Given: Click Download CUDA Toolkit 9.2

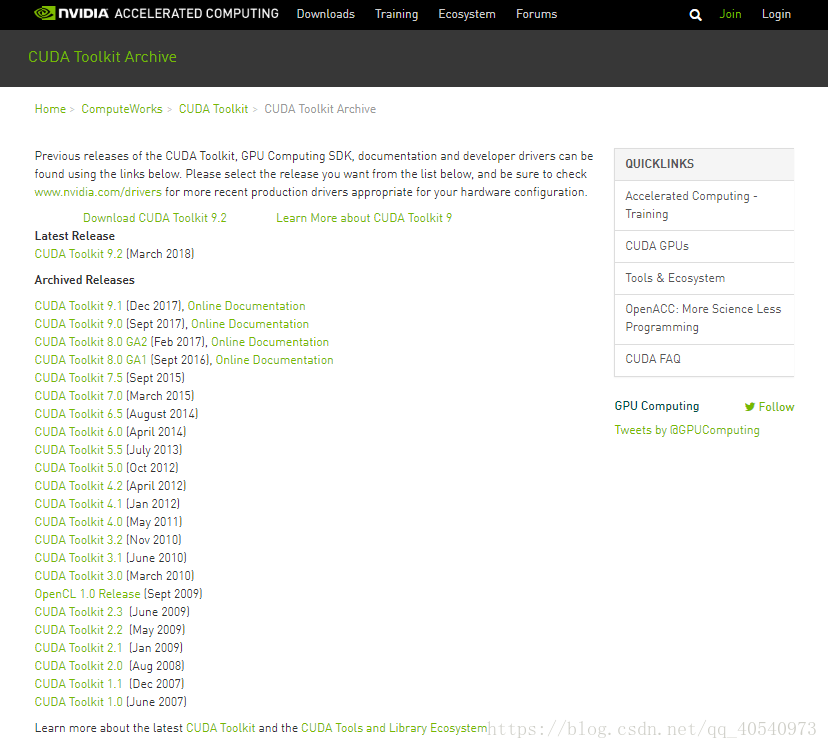Looking at the screenshot, I should point(155,218).
